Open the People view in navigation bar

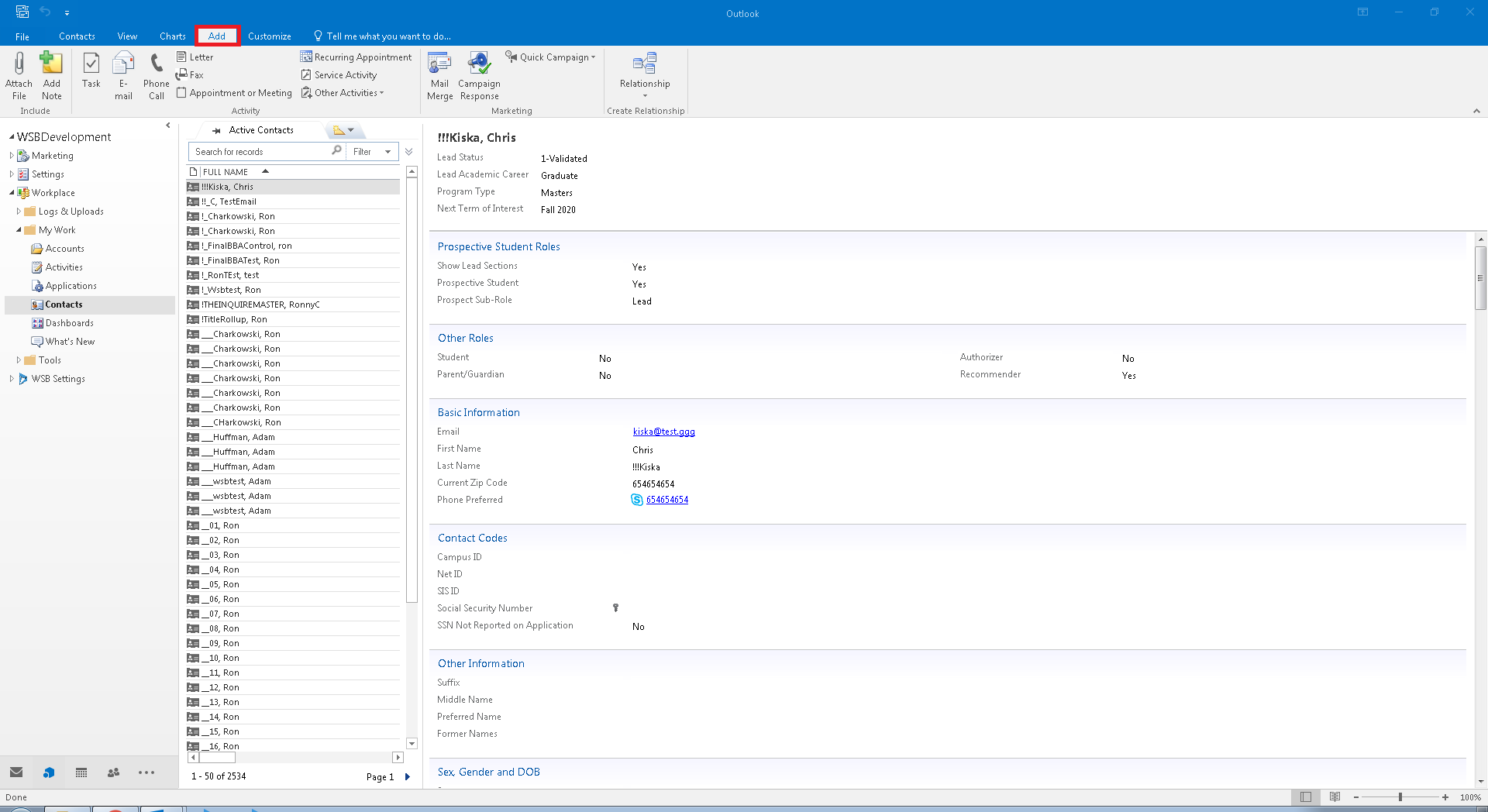(113, 772)
